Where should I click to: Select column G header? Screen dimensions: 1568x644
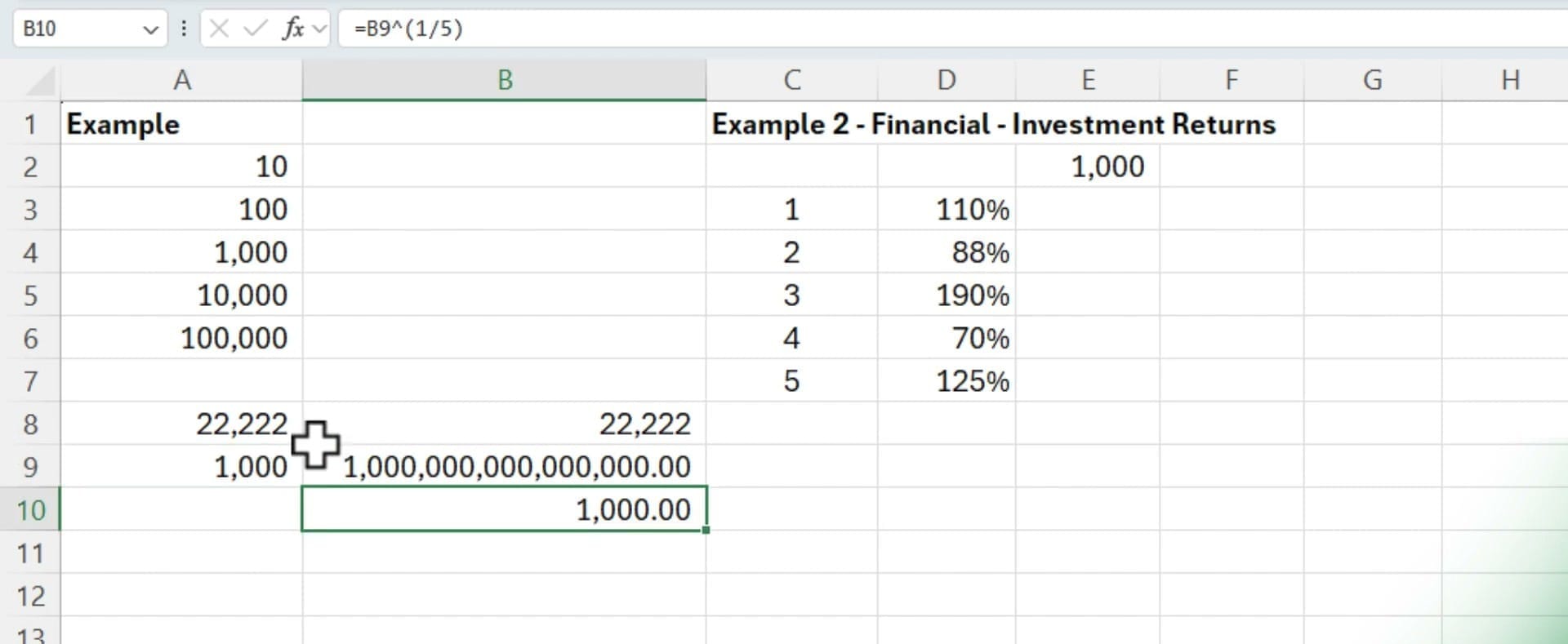[x=1373, y=80]
